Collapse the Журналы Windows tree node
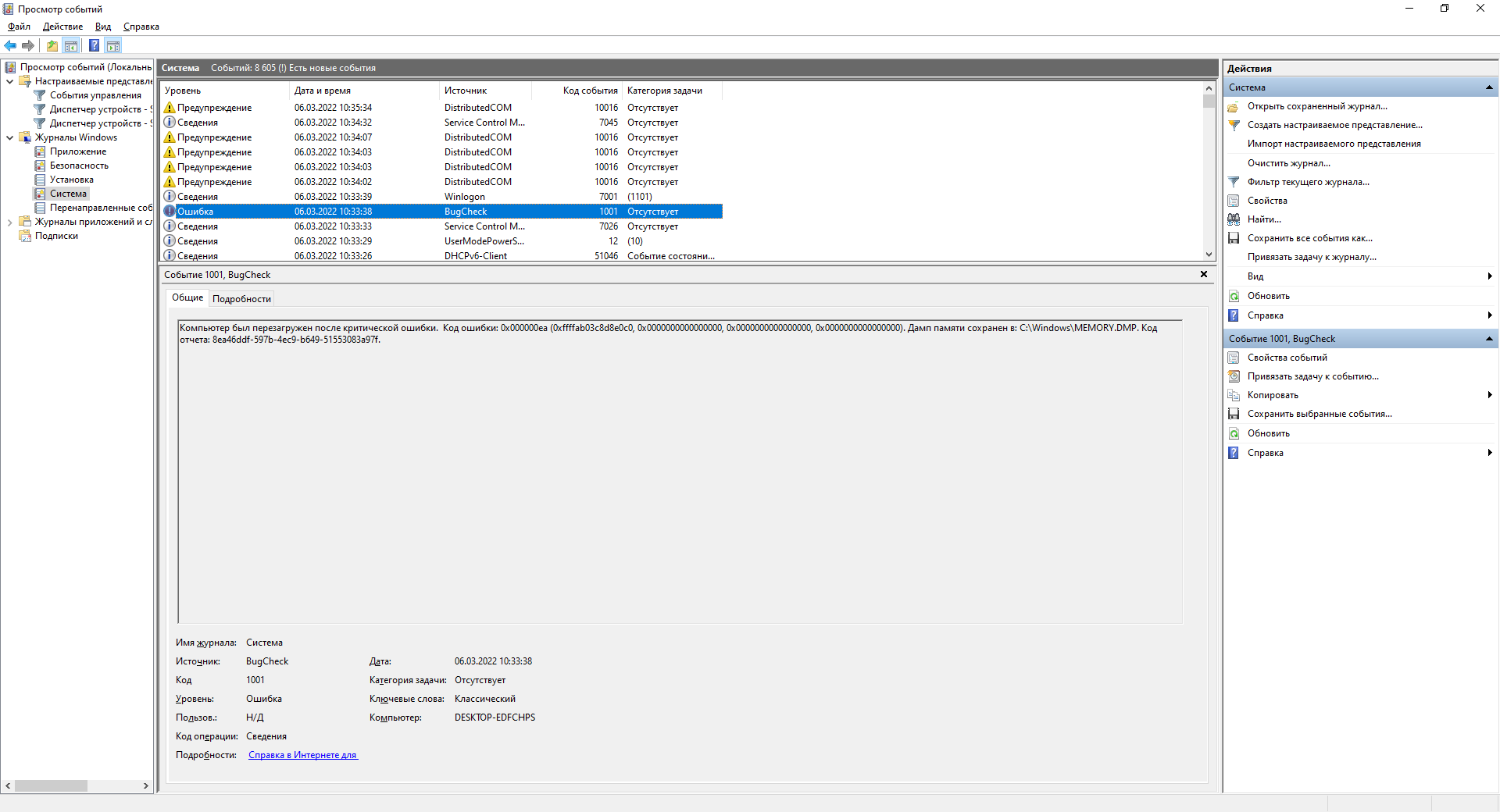This screenshot has width=1500, height=812. [9, 137]
